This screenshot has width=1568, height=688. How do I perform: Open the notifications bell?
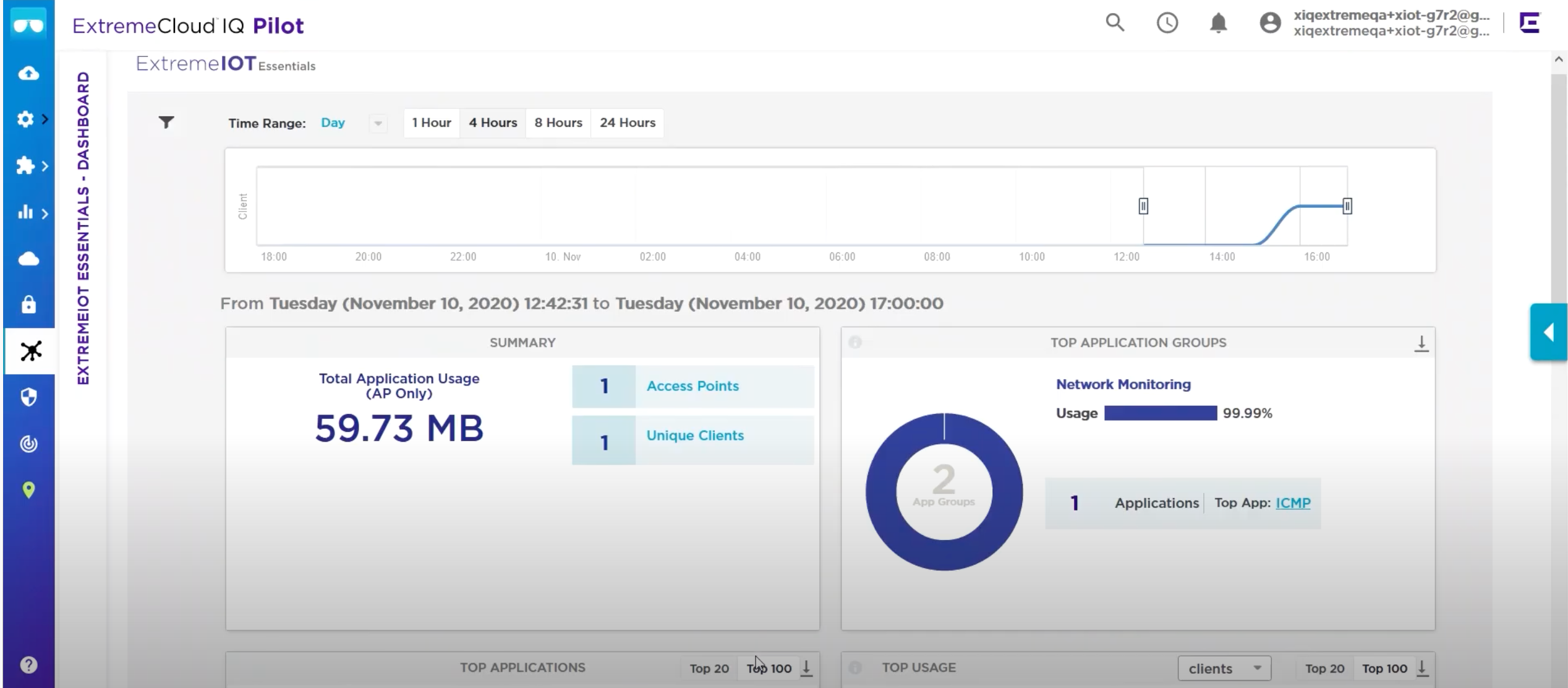tap(1218, 24)
